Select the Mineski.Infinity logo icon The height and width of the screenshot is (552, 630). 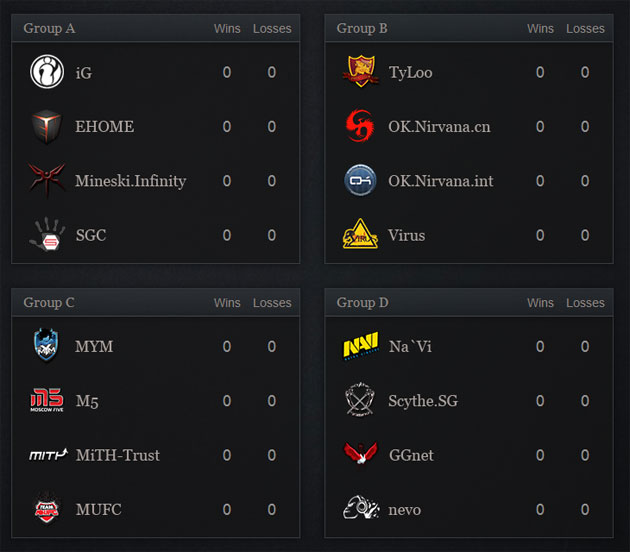point(46,181)
